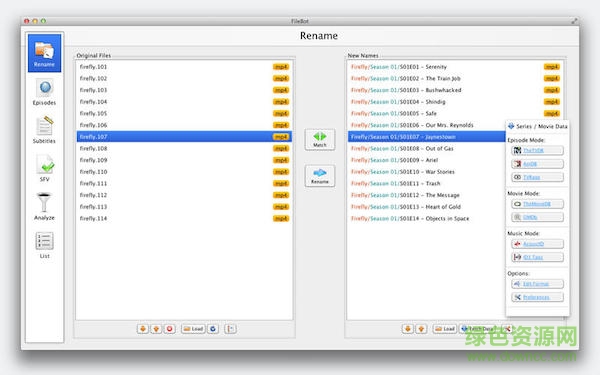Choose TheMovieDB movie source
The width and height of the screenshot is (600, 375).
click(x=537, y=204)
